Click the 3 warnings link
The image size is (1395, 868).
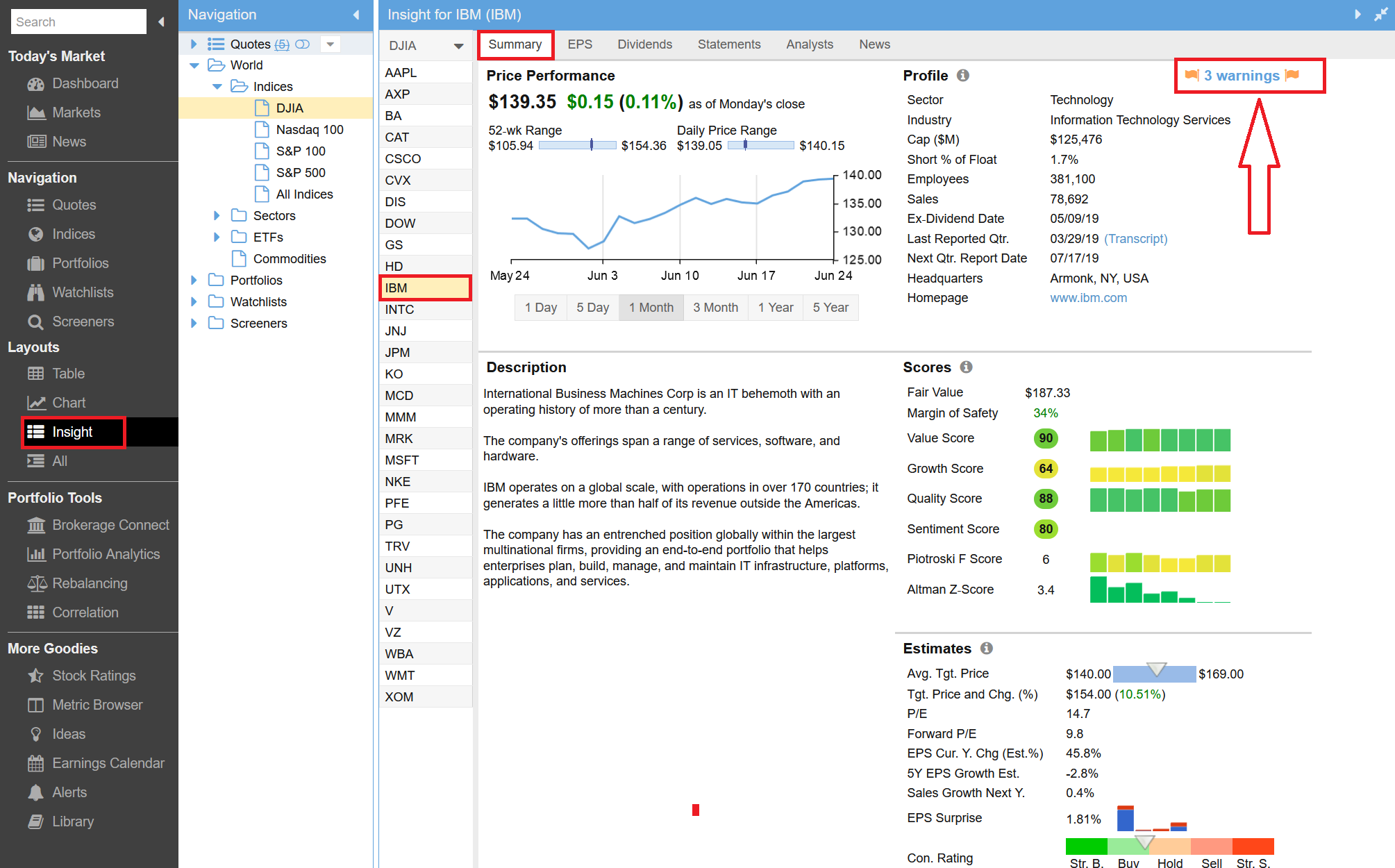click(x=1242, y=76)
